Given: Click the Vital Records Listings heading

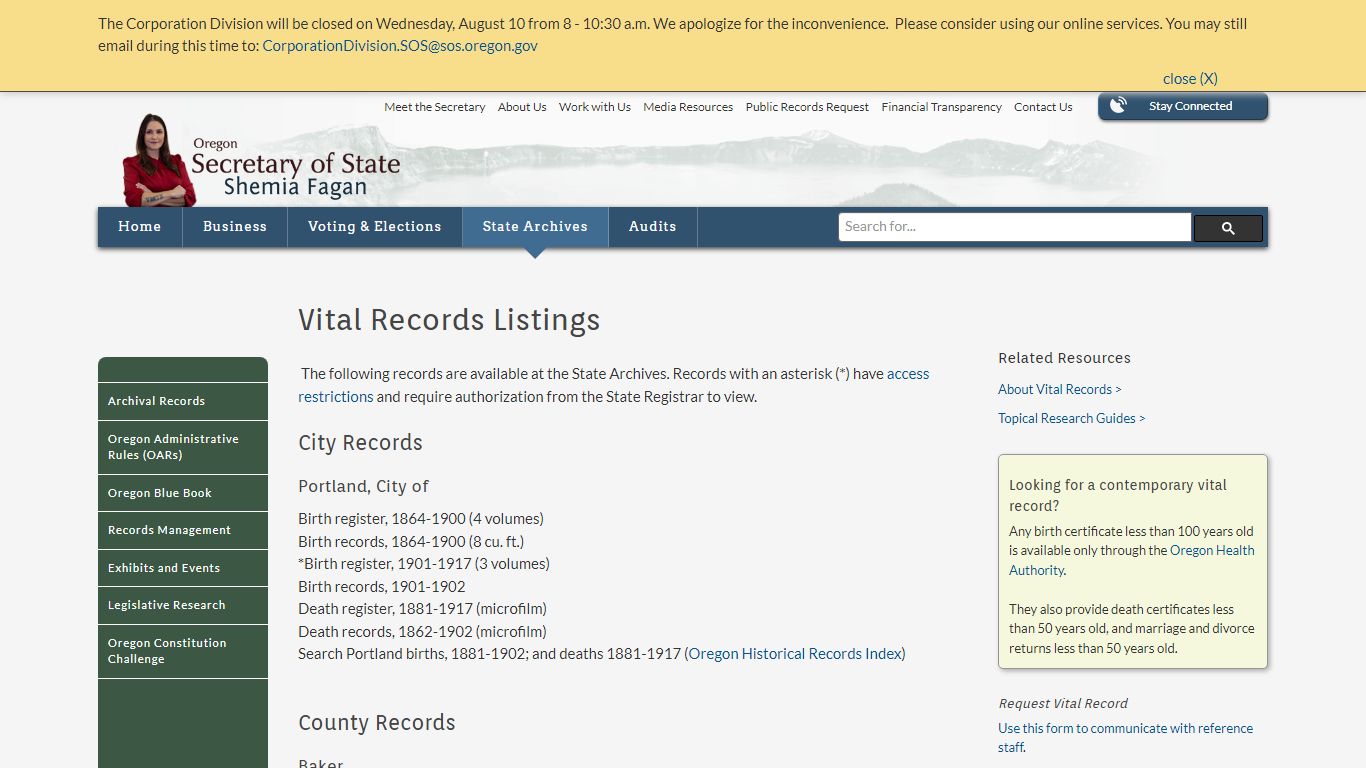Looking at the screenshot, I should 449,320.
